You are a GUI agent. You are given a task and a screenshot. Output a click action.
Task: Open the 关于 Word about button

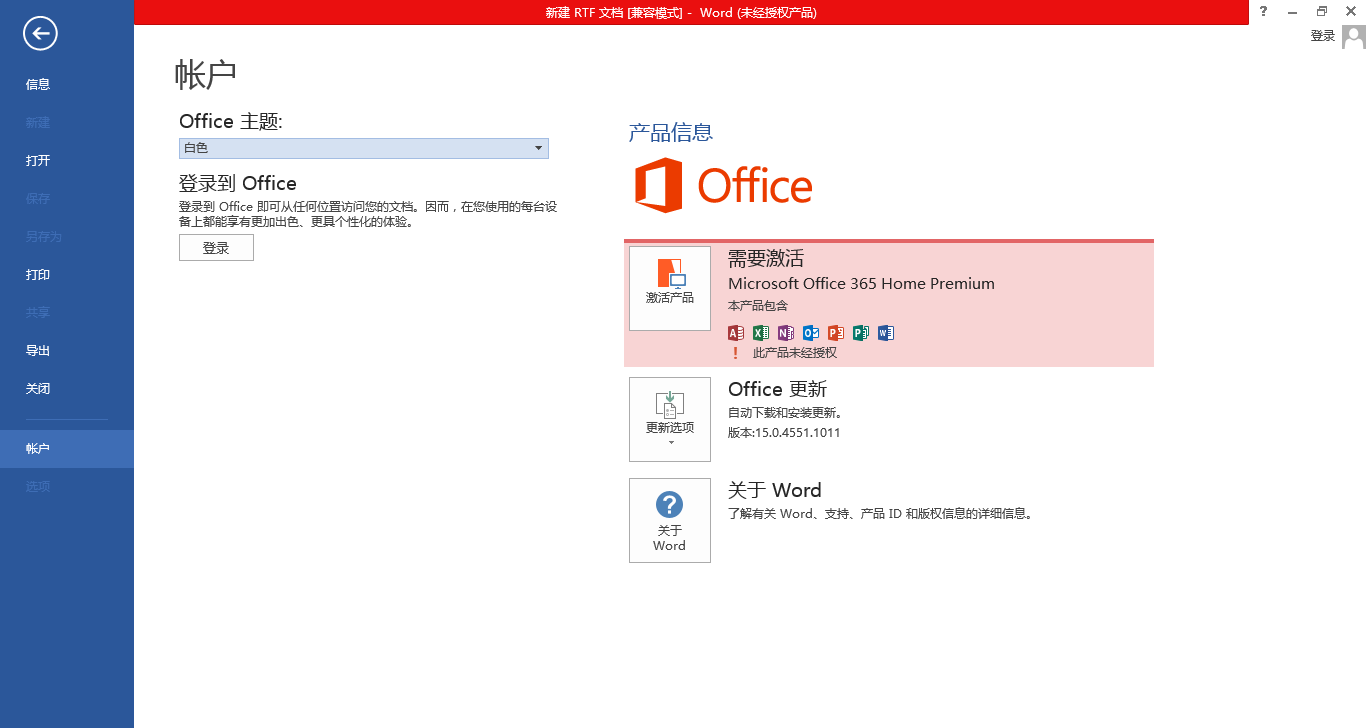pos(670,520)
